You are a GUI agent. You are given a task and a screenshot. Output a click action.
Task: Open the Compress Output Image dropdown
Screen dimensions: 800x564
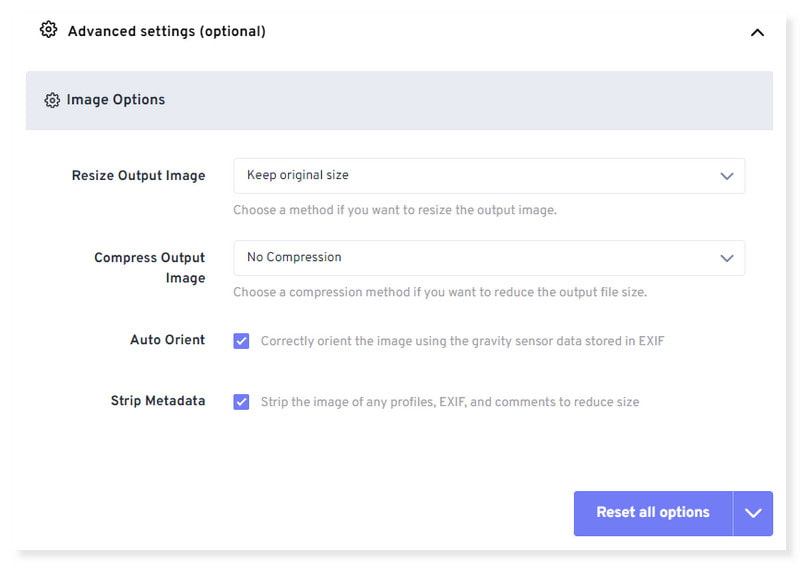tap(488, 257)
